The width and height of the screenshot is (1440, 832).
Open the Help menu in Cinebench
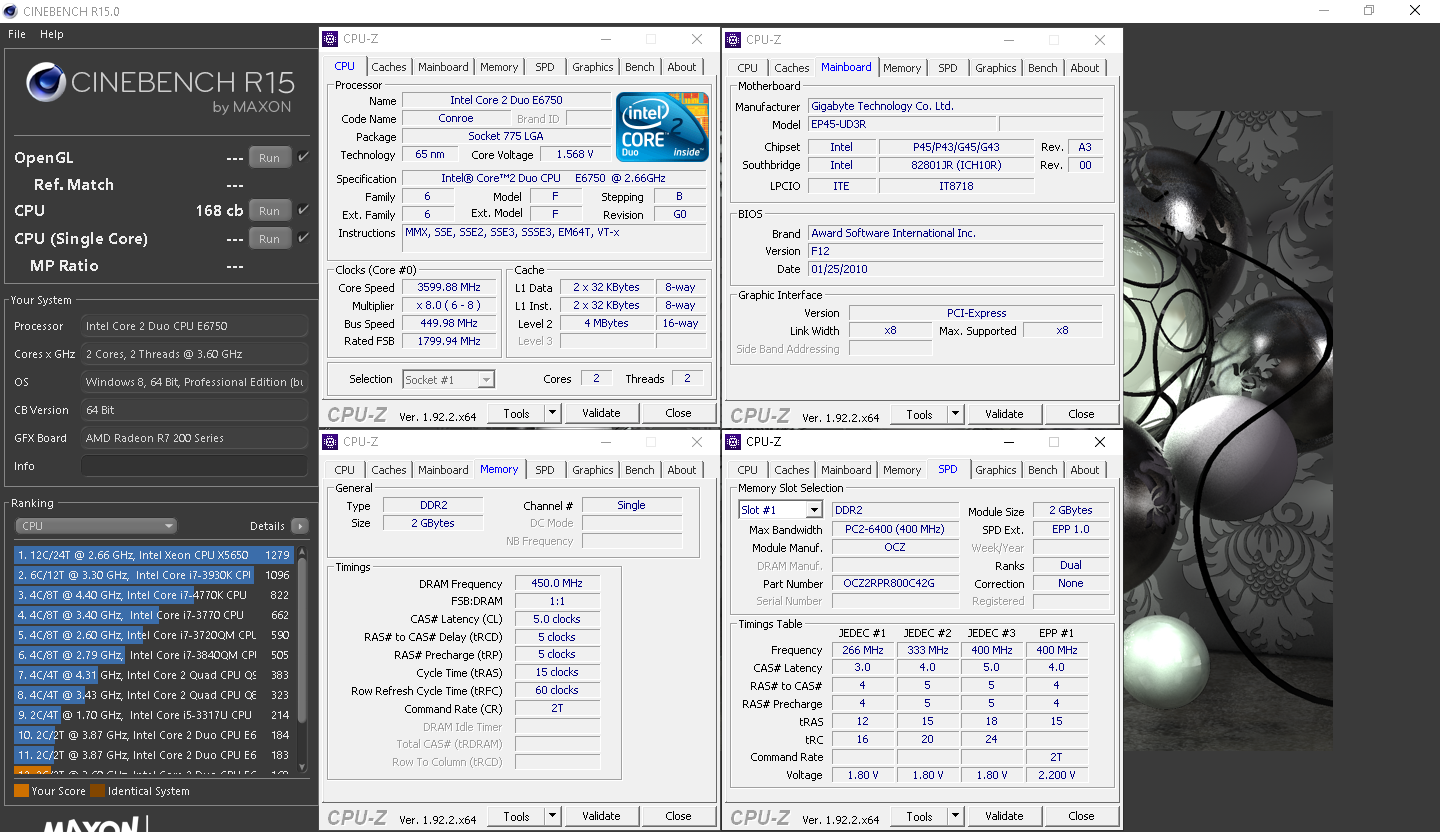[52, 34]
